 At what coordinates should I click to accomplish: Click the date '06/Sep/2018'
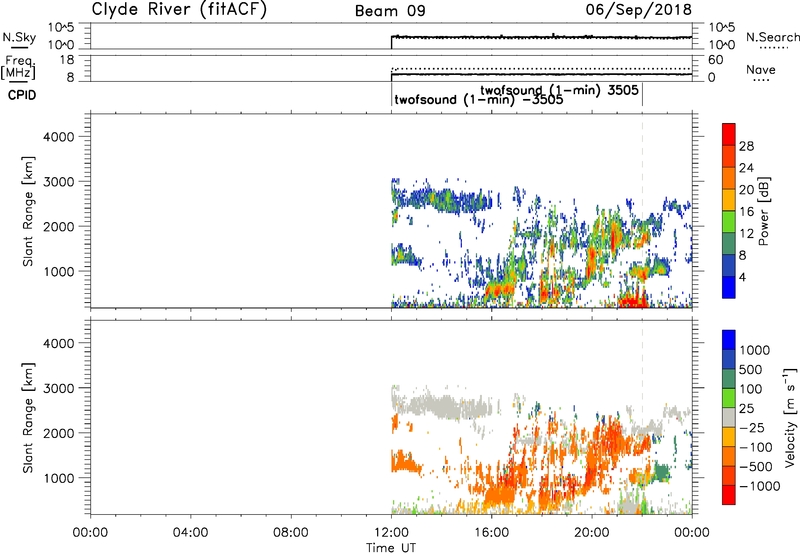point(638,10)
